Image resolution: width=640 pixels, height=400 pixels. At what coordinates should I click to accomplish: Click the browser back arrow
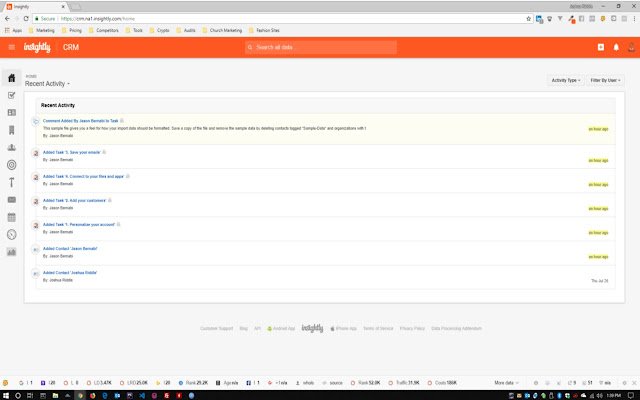click(x=7, y=19)
